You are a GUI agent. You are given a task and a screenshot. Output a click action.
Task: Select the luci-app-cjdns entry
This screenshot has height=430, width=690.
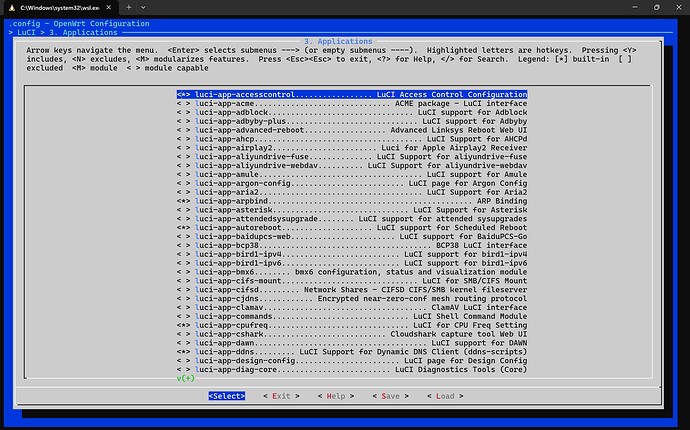click(352, 298)
